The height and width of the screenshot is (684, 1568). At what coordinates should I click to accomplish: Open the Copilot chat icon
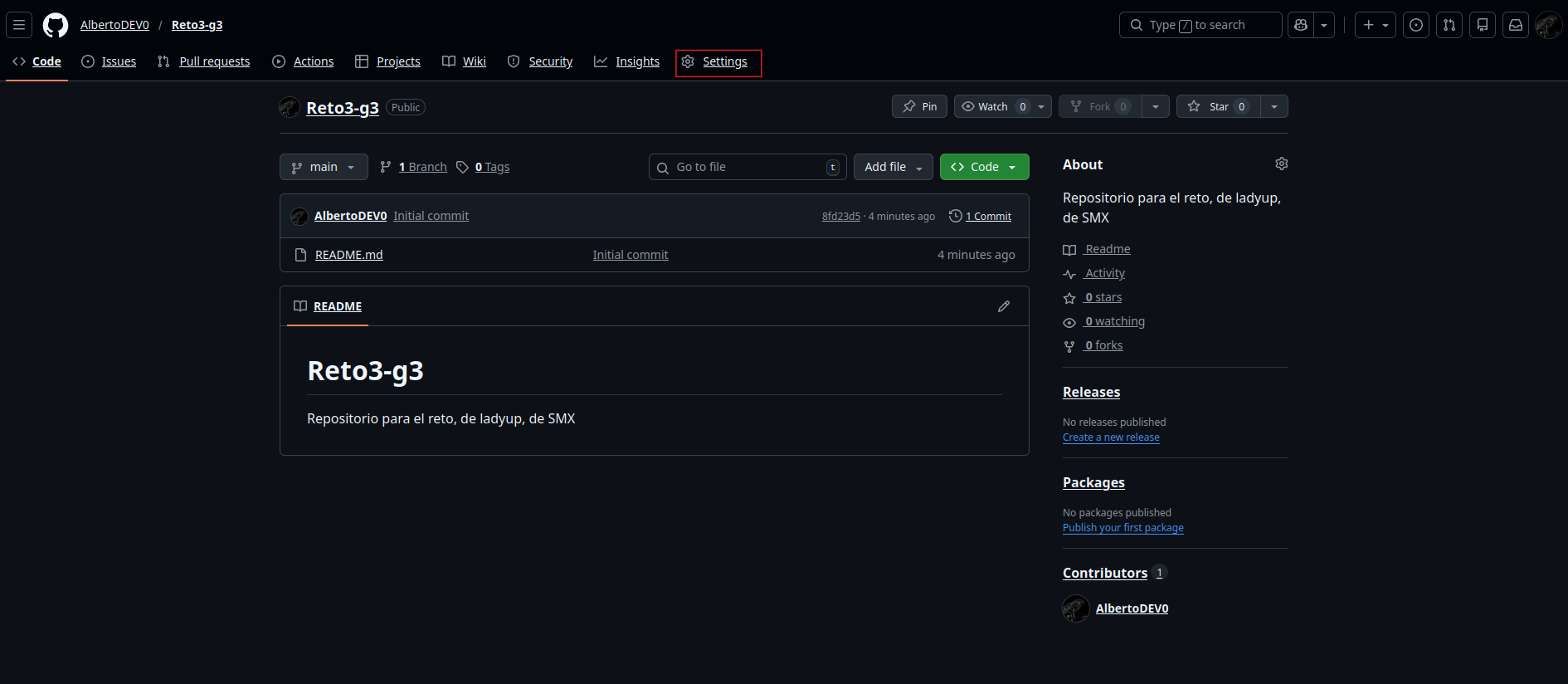[x=1301, y=25]
